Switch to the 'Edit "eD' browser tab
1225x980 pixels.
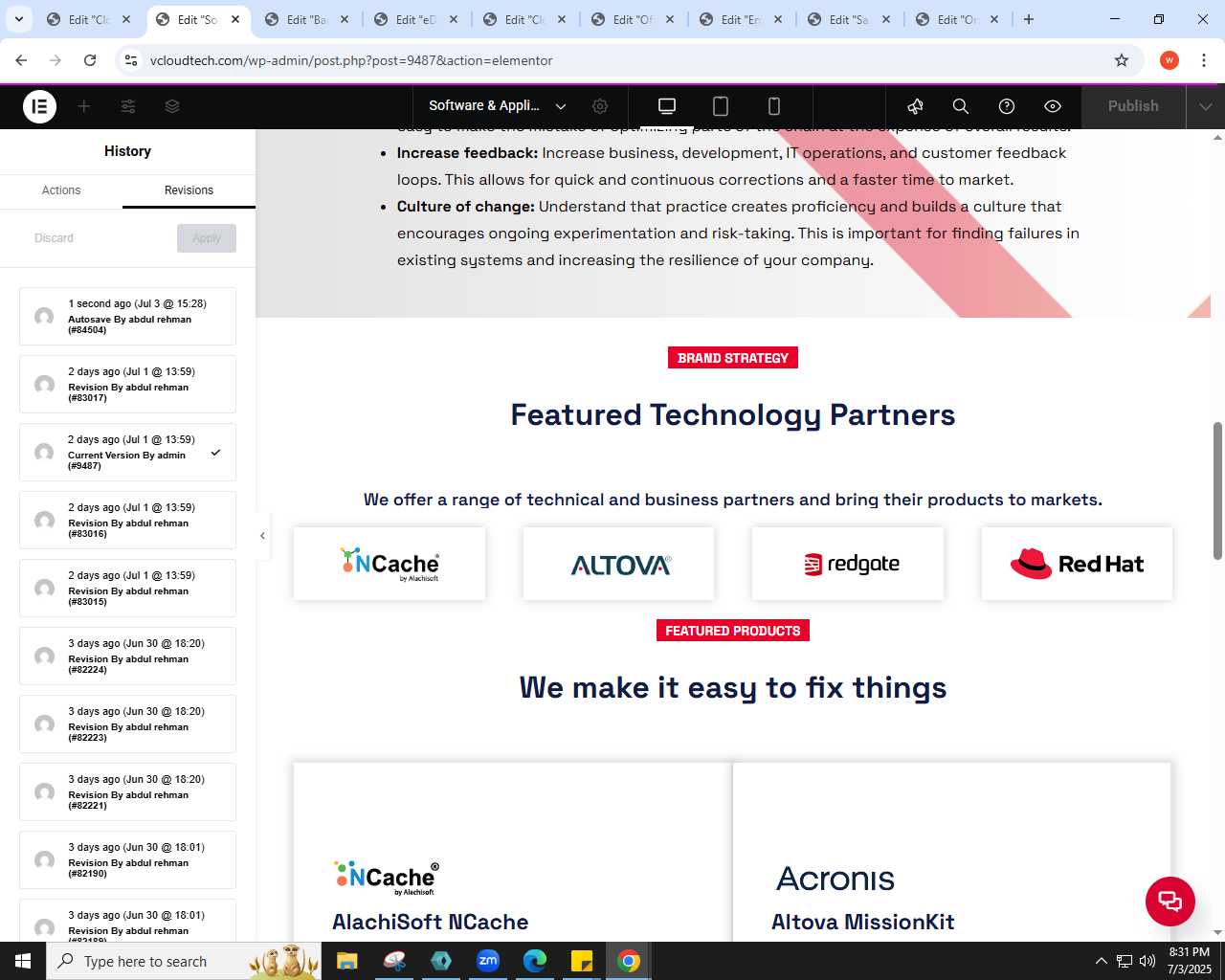point(414,19)
